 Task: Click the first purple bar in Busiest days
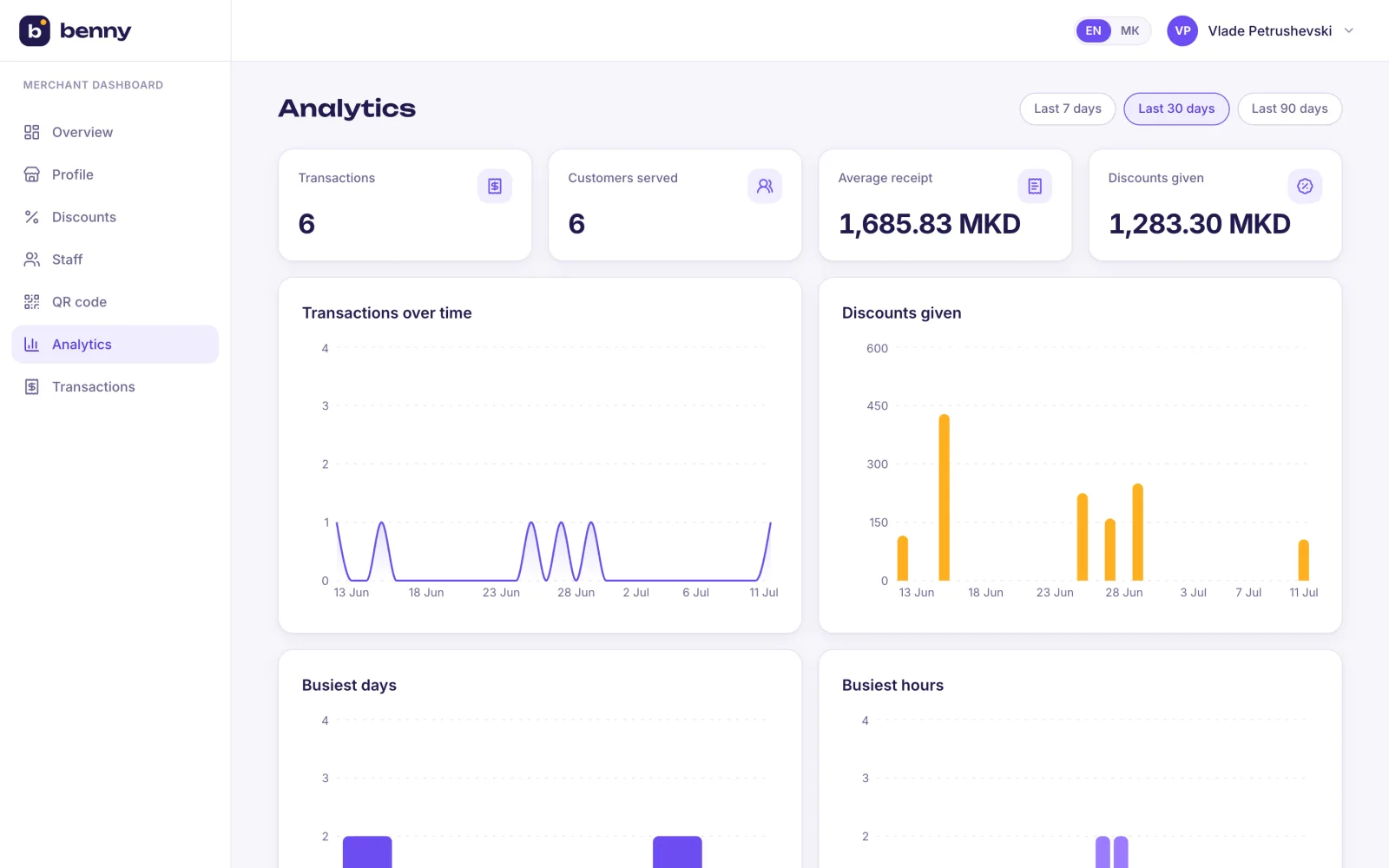[x=367, y=852]
